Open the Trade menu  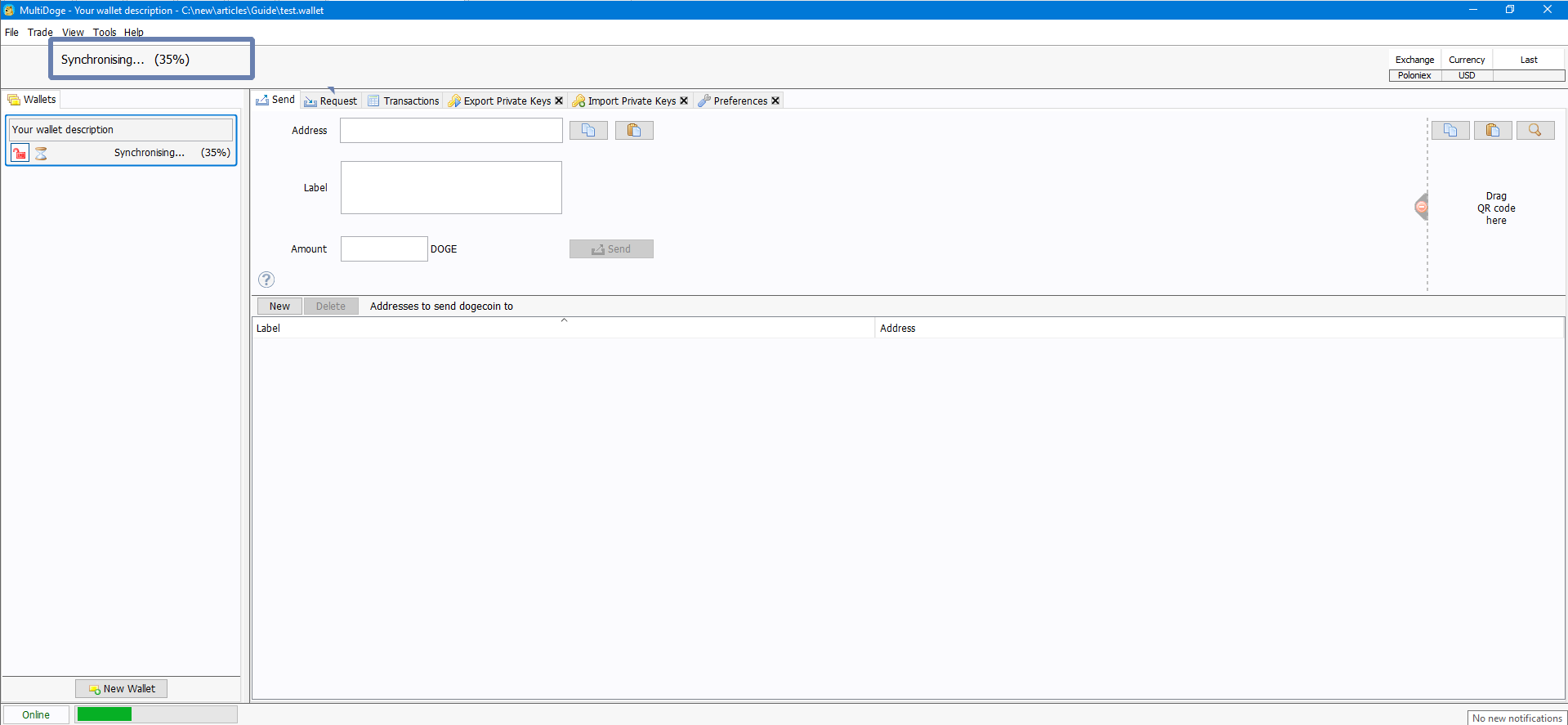tap(40, 33)
